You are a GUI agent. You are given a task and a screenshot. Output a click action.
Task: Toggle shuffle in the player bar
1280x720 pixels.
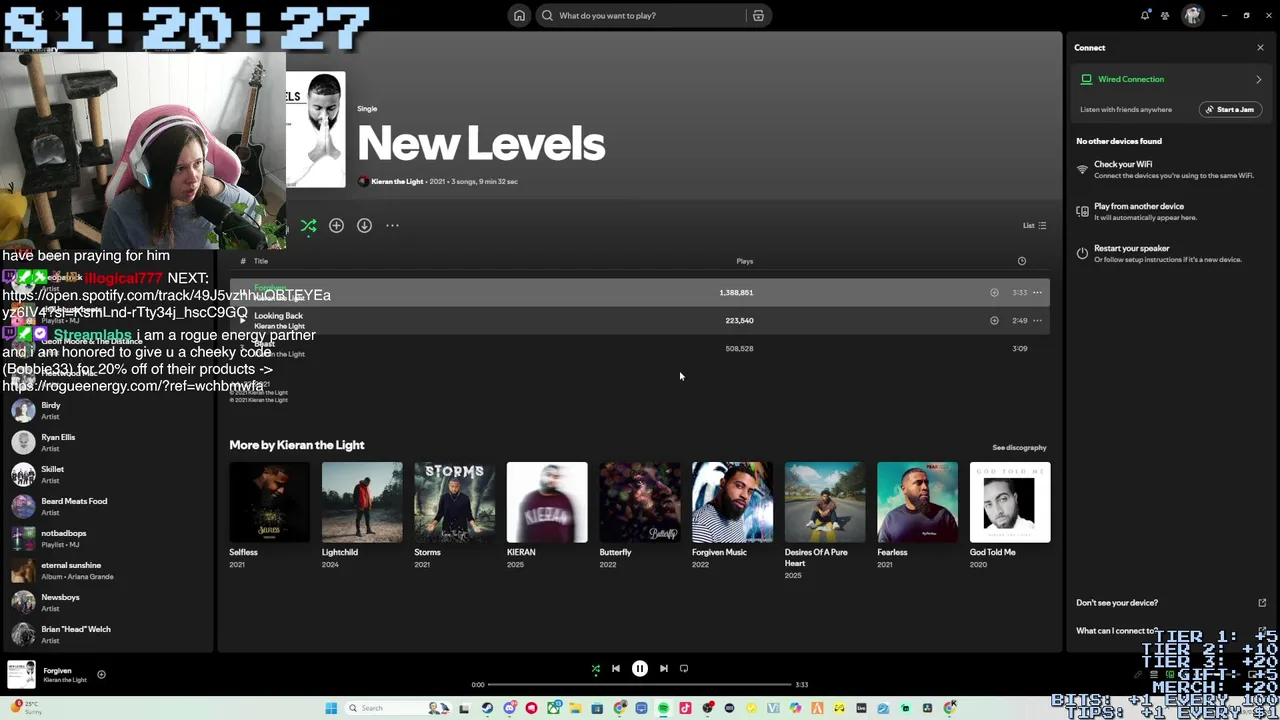pos(595,669)
